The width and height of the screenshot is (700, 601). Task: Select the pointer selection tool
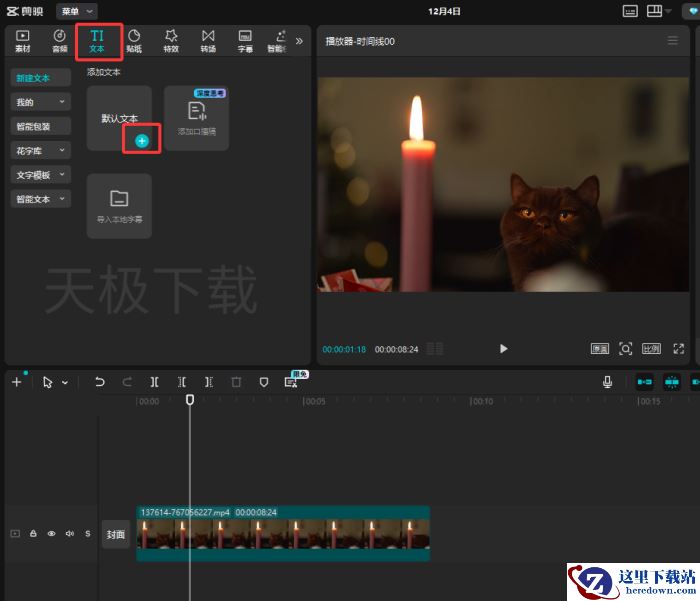[47, 382]
